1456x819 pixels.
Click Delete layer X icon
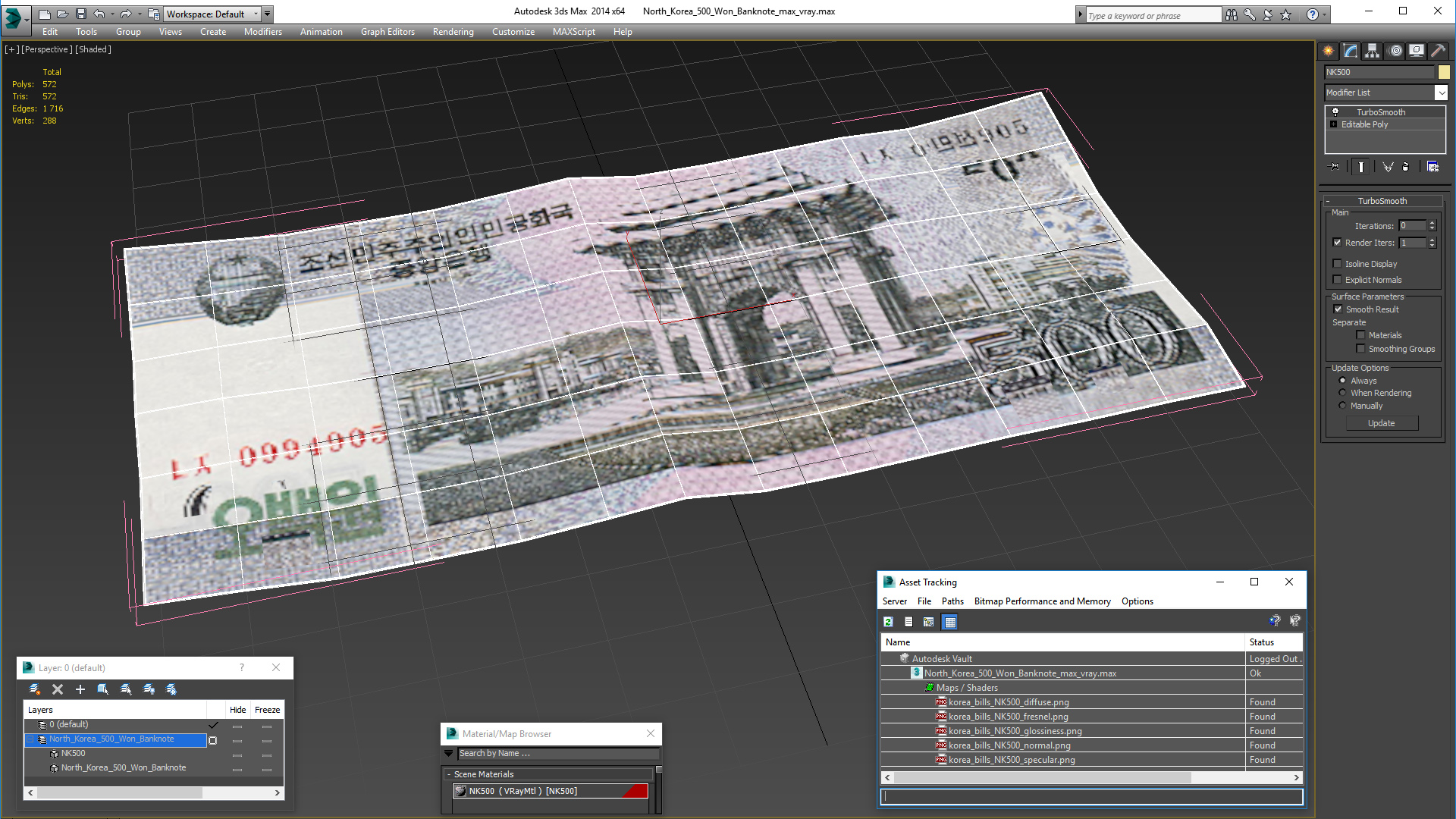click(58, 689)
